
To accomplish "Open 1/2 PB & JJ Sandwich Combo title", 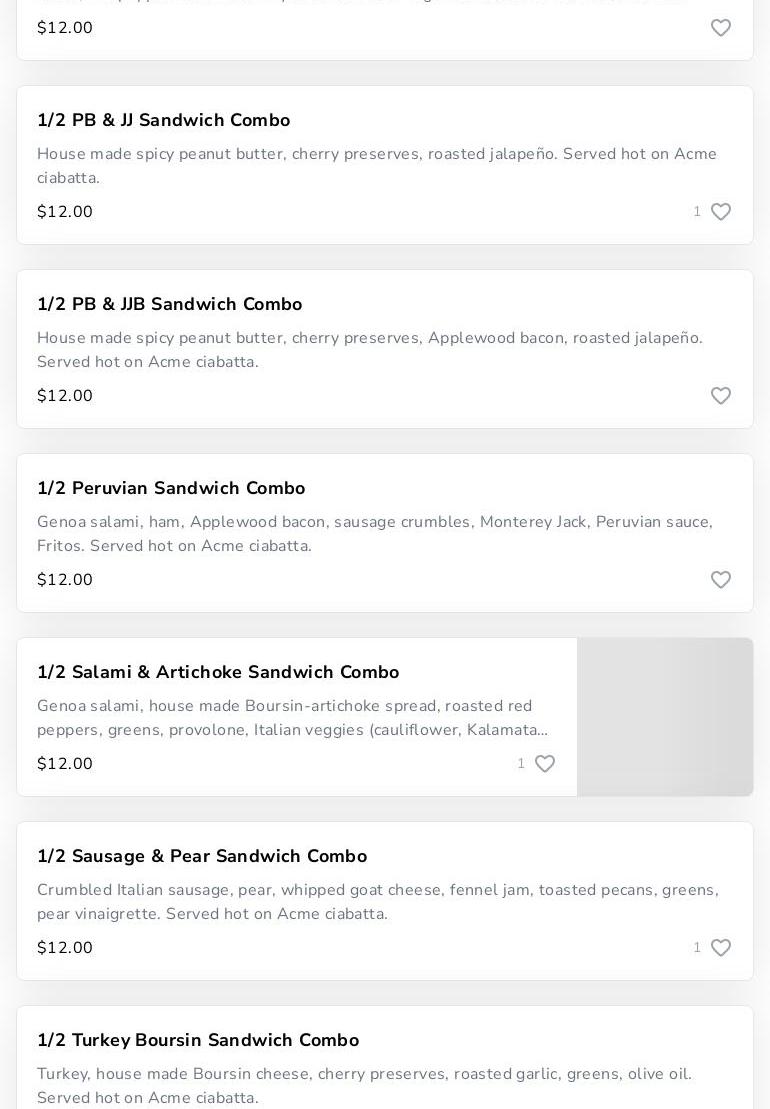I will (x=163, y=120).
